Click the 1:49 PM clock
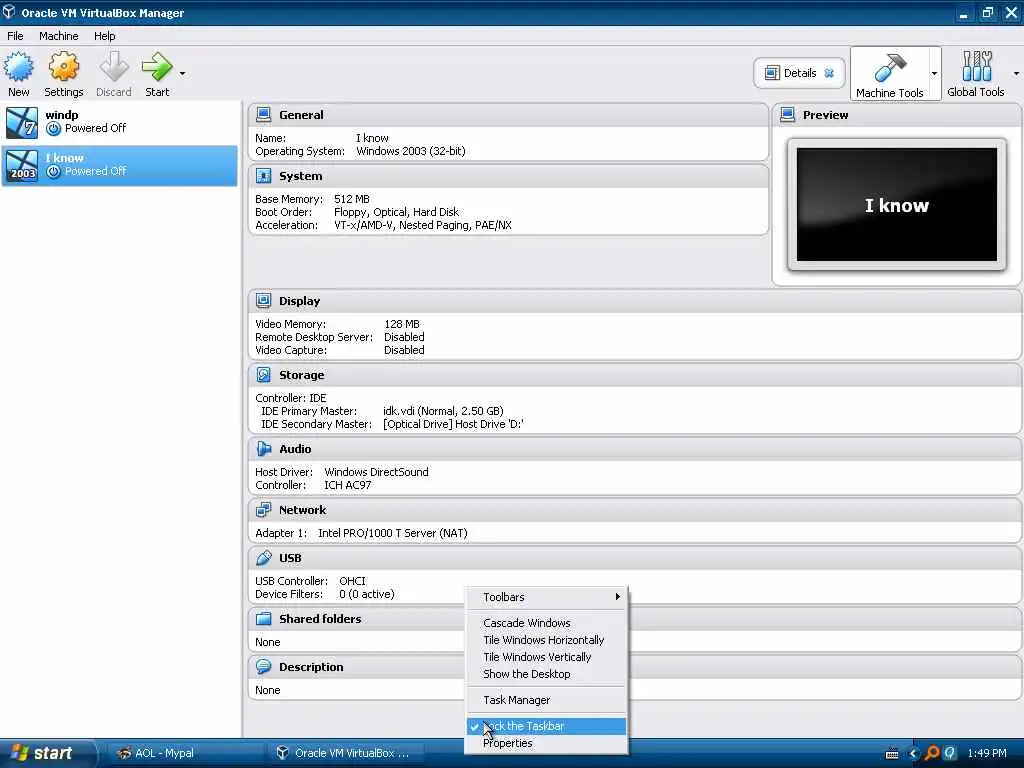Screen dimensions: 1024x768 coord(987,754)
